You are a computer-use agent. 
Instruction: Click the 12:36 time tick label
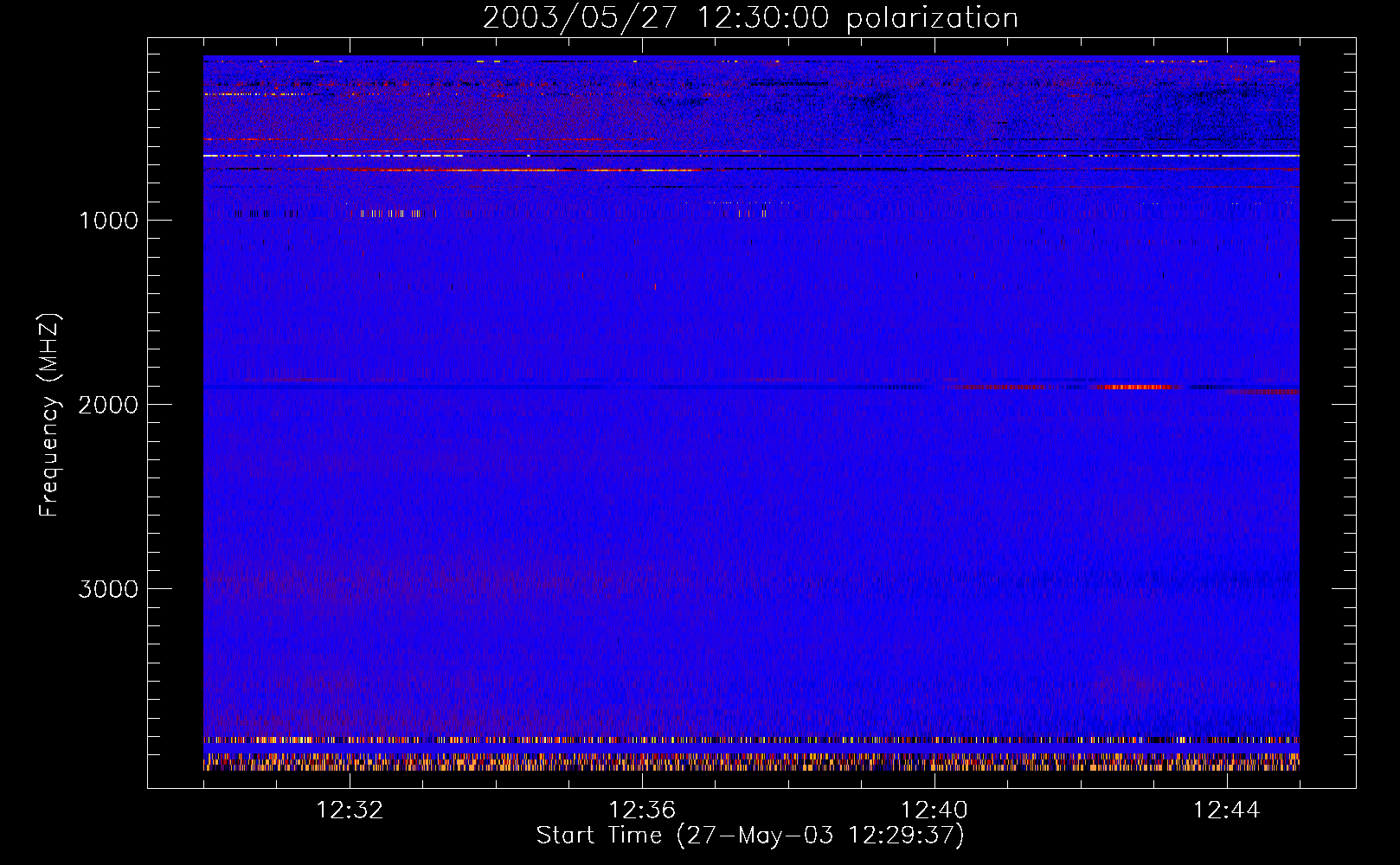[x=642, y=811]
